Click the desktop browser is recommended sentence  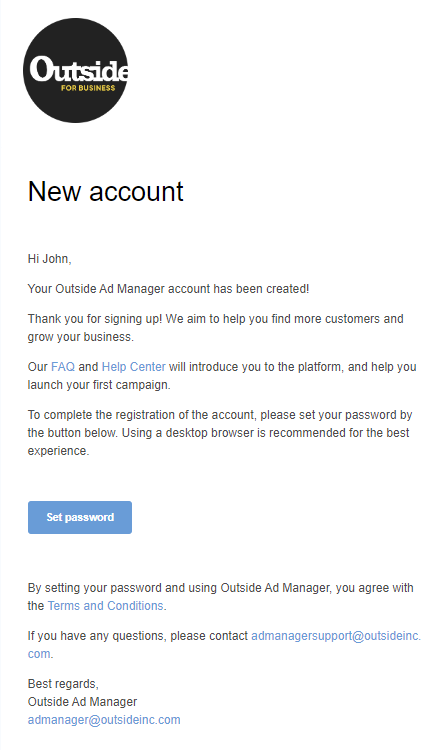click(266, 433)
